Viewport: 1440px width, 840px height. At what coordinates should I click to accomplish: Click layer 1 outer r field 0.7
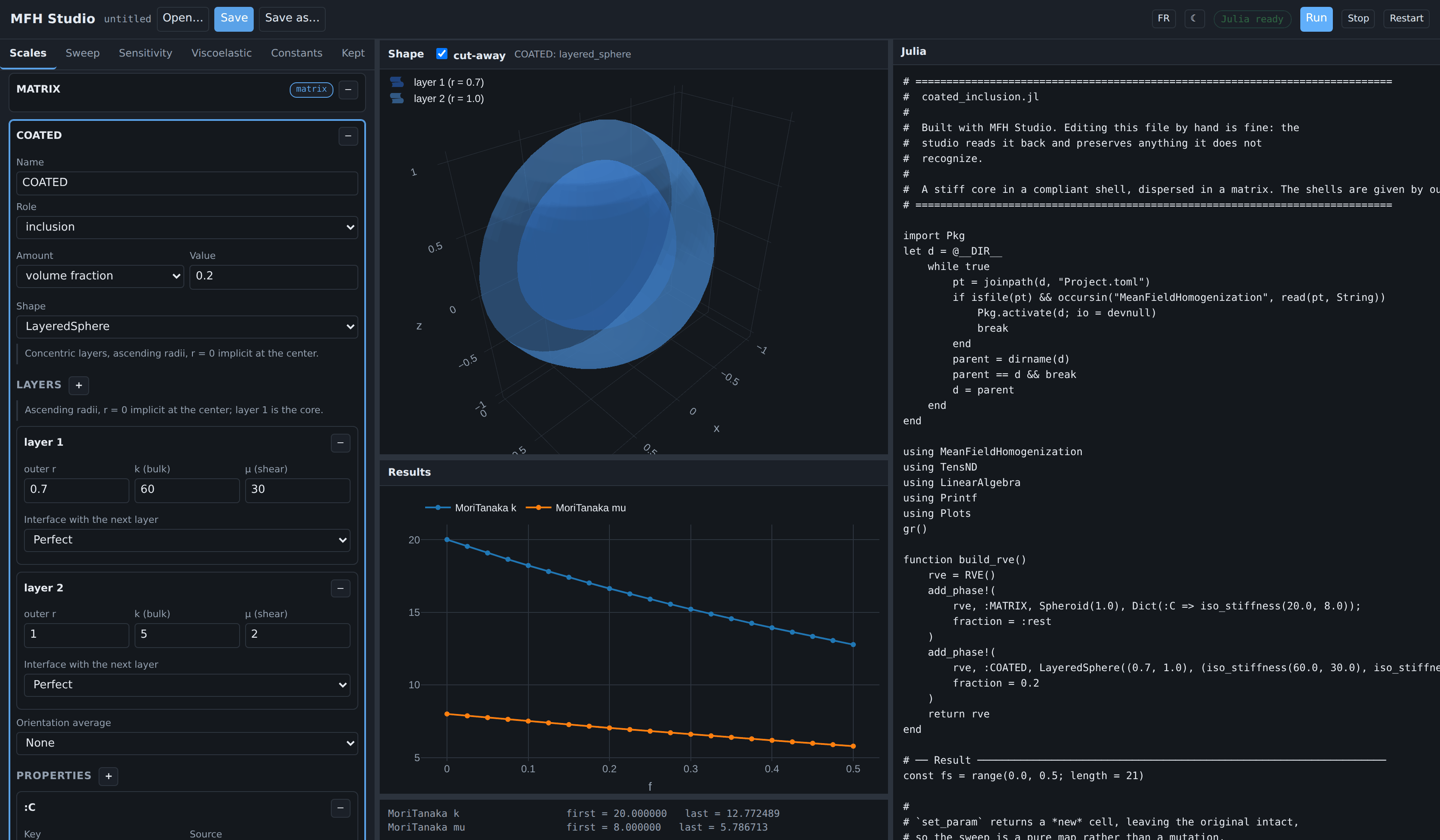point(77,490)
